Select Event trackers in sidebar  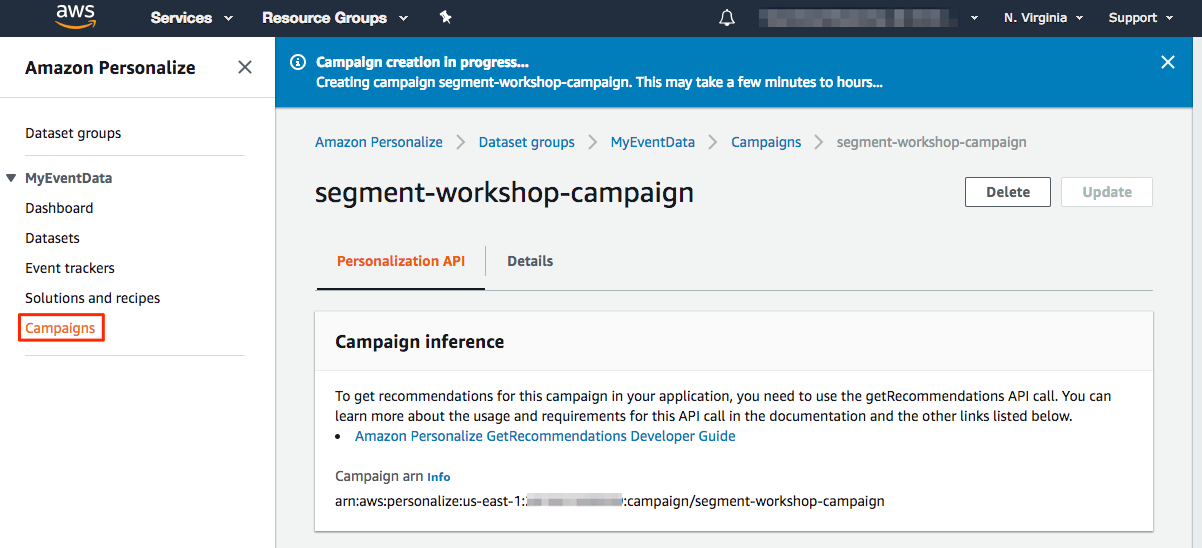tap(70, 268)
